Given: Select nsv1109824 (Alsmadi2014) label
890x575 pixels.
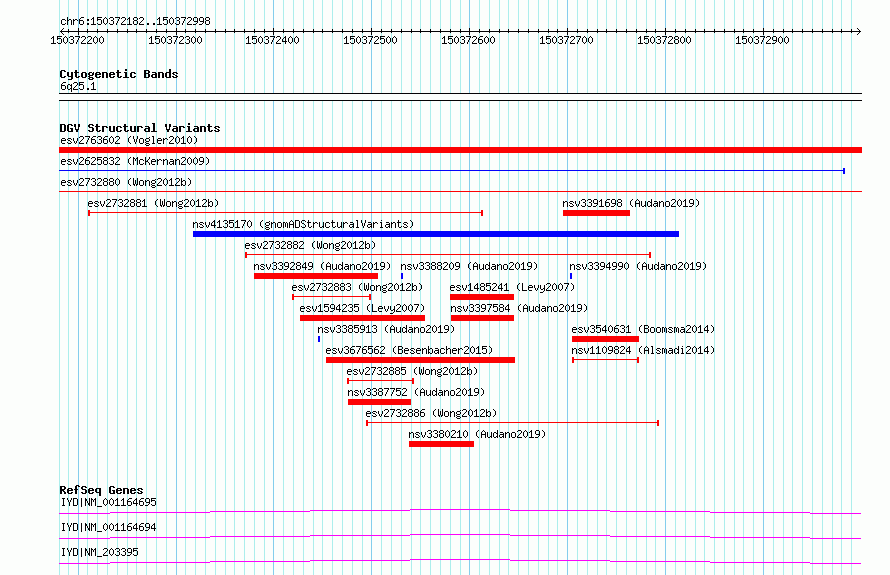Looking at the screenshot, I should [643, 350].
